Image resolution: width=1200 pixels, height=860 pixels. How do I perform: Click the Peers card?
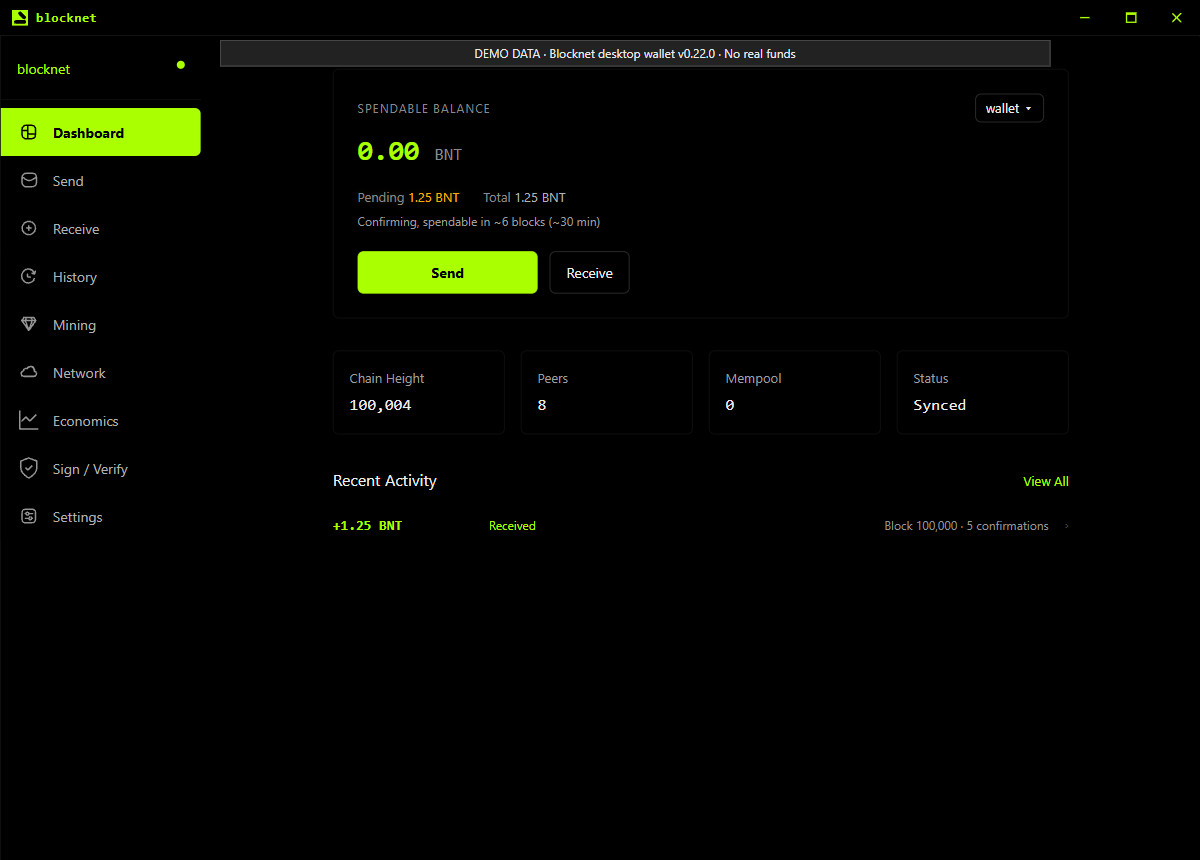click(x=607, y=392)
